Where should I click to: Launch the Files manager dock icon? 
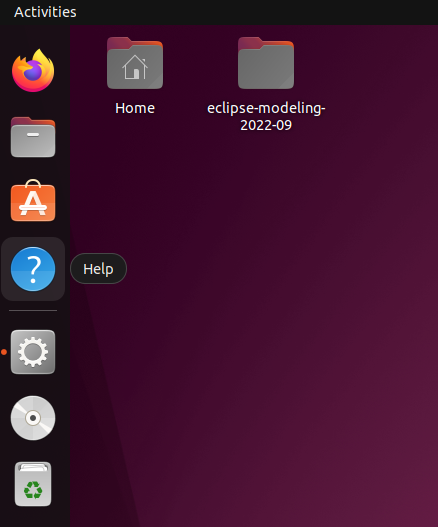tap(33, 137)
